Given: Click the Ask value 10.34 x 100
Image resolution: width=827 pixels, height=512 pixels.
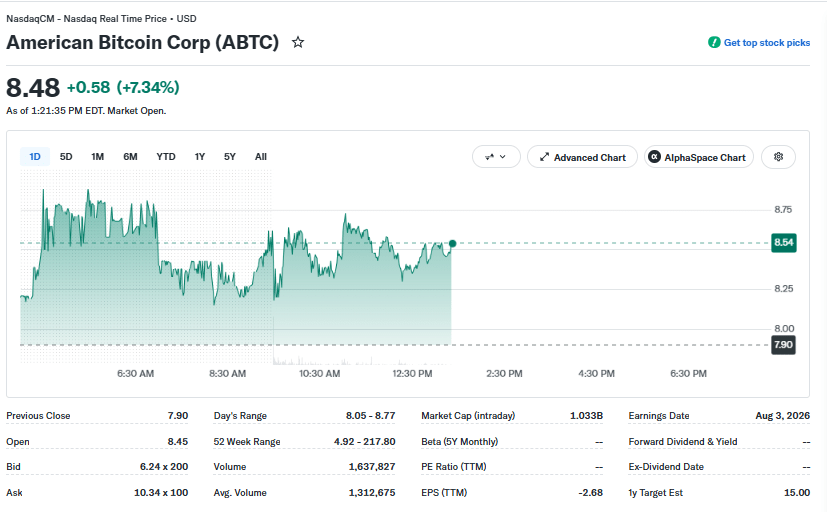Looking at the screenshot, I should pos(161,492).
